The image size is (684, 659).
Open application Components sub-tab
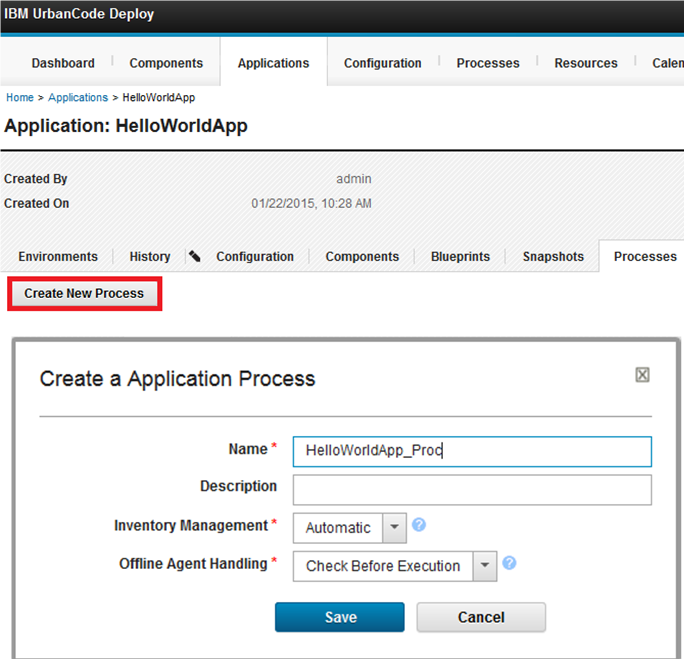[x=362, y=256]
